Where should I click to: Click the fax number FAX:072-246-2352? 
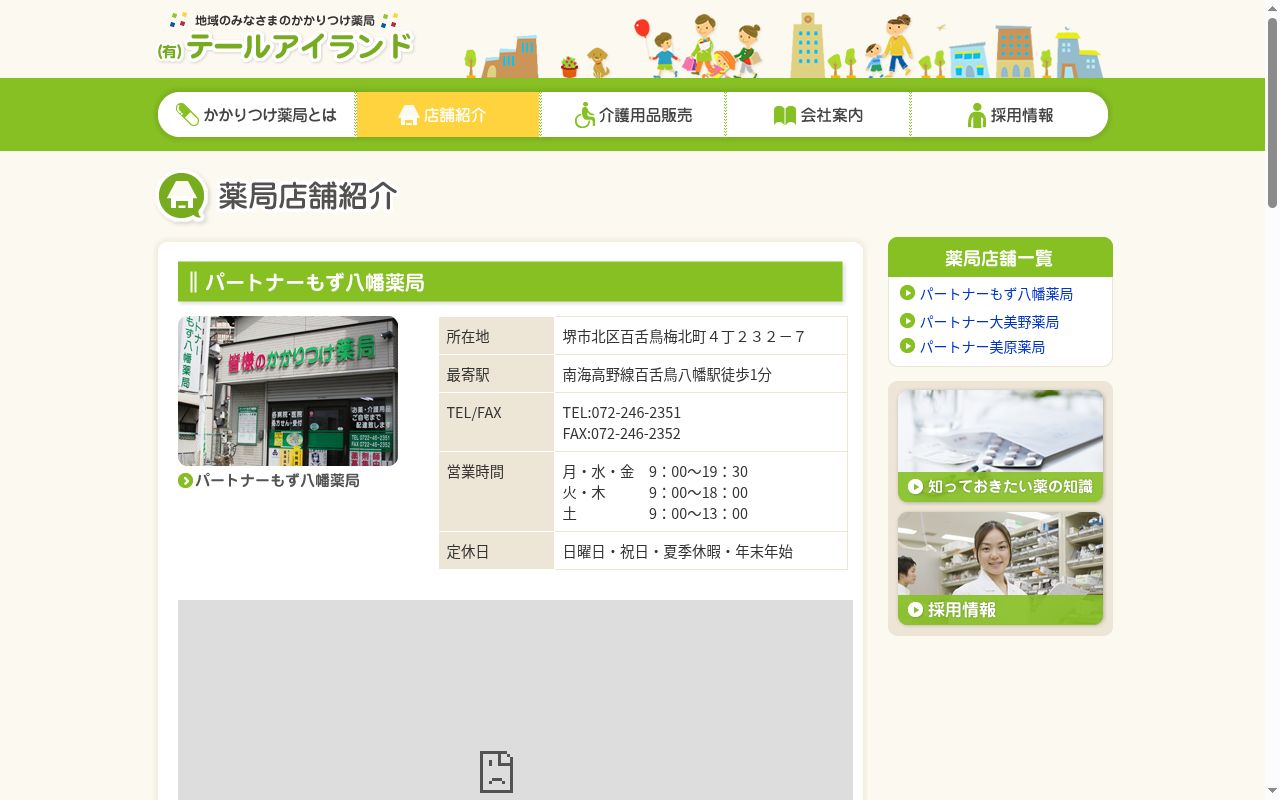621,434
